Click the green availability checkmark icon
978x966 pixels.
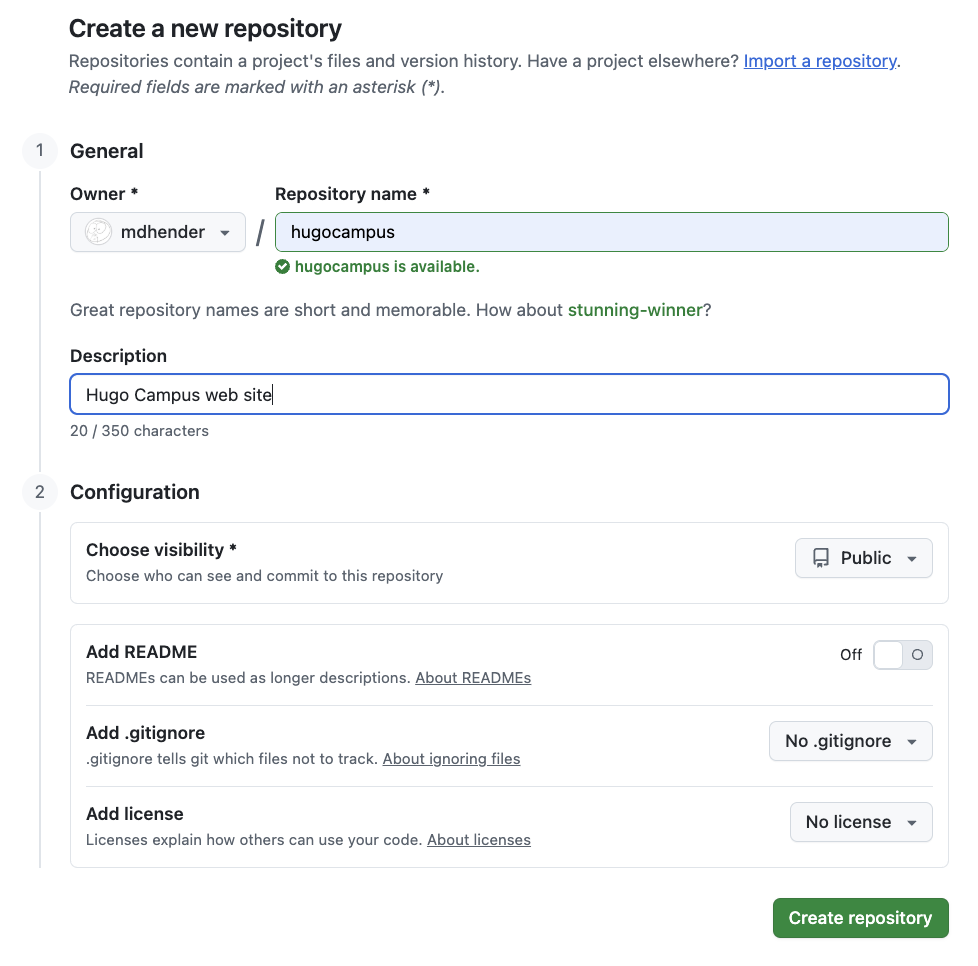(282, 267)
